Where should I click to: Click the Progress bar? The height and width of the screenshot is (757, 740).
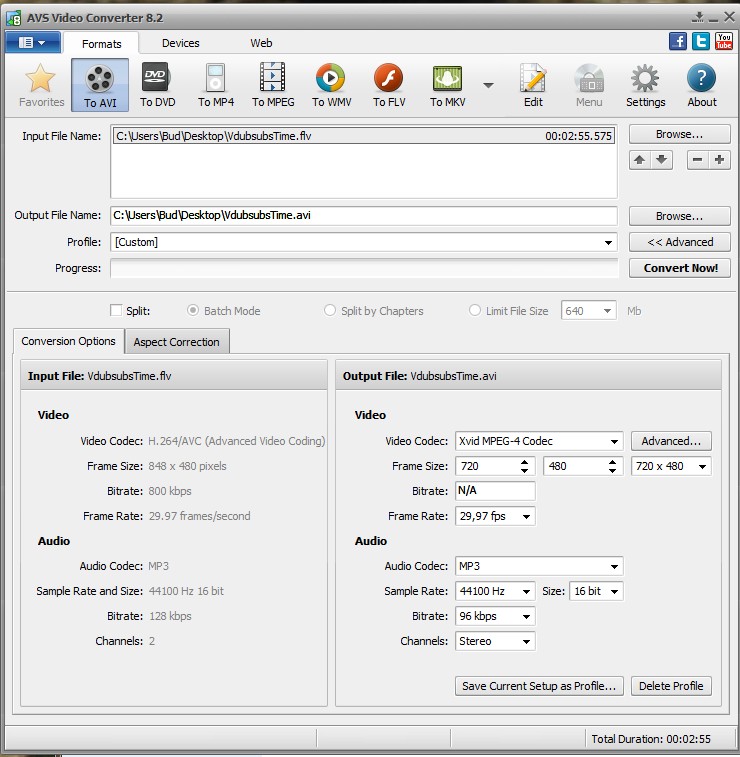point(364,268)
